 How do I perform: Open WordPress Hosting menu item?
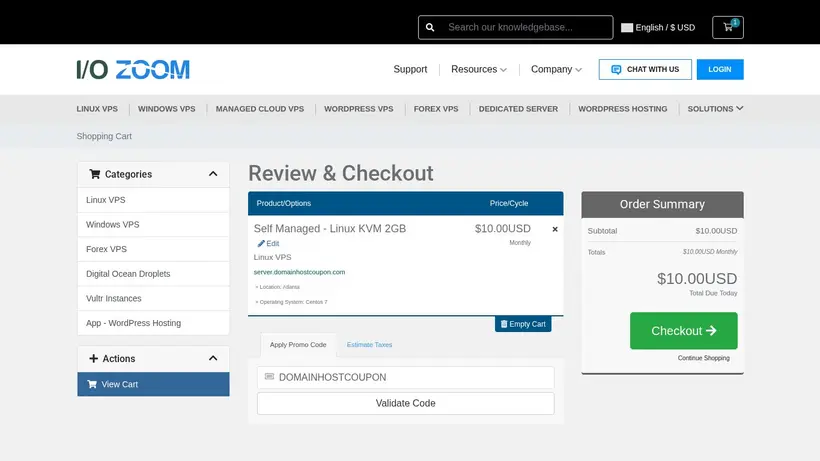(x=622, y=109)
